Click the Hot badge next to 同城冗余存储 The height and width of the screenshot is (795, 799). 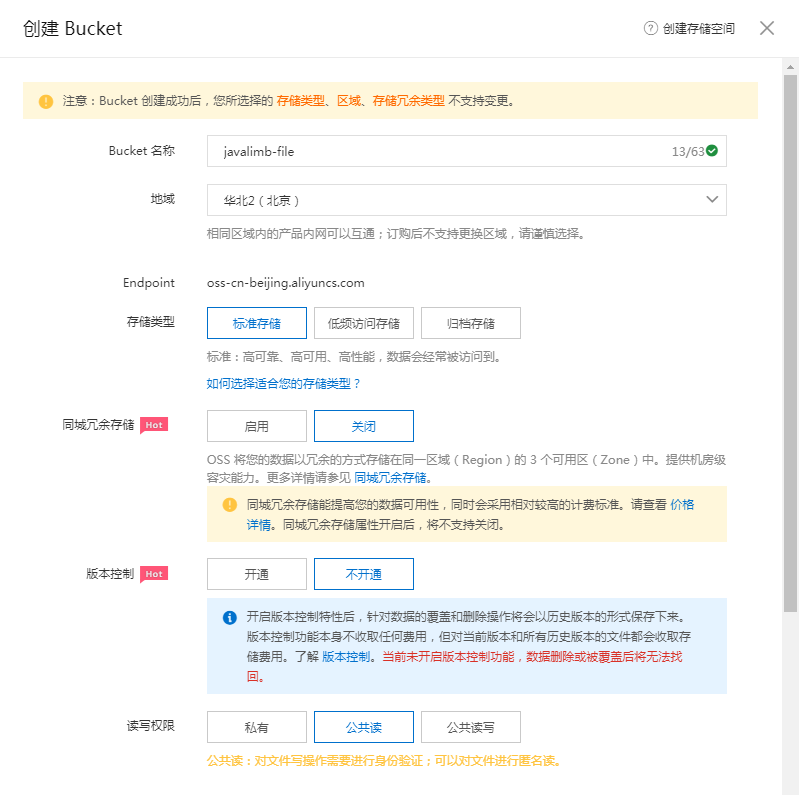pos(153,425)
